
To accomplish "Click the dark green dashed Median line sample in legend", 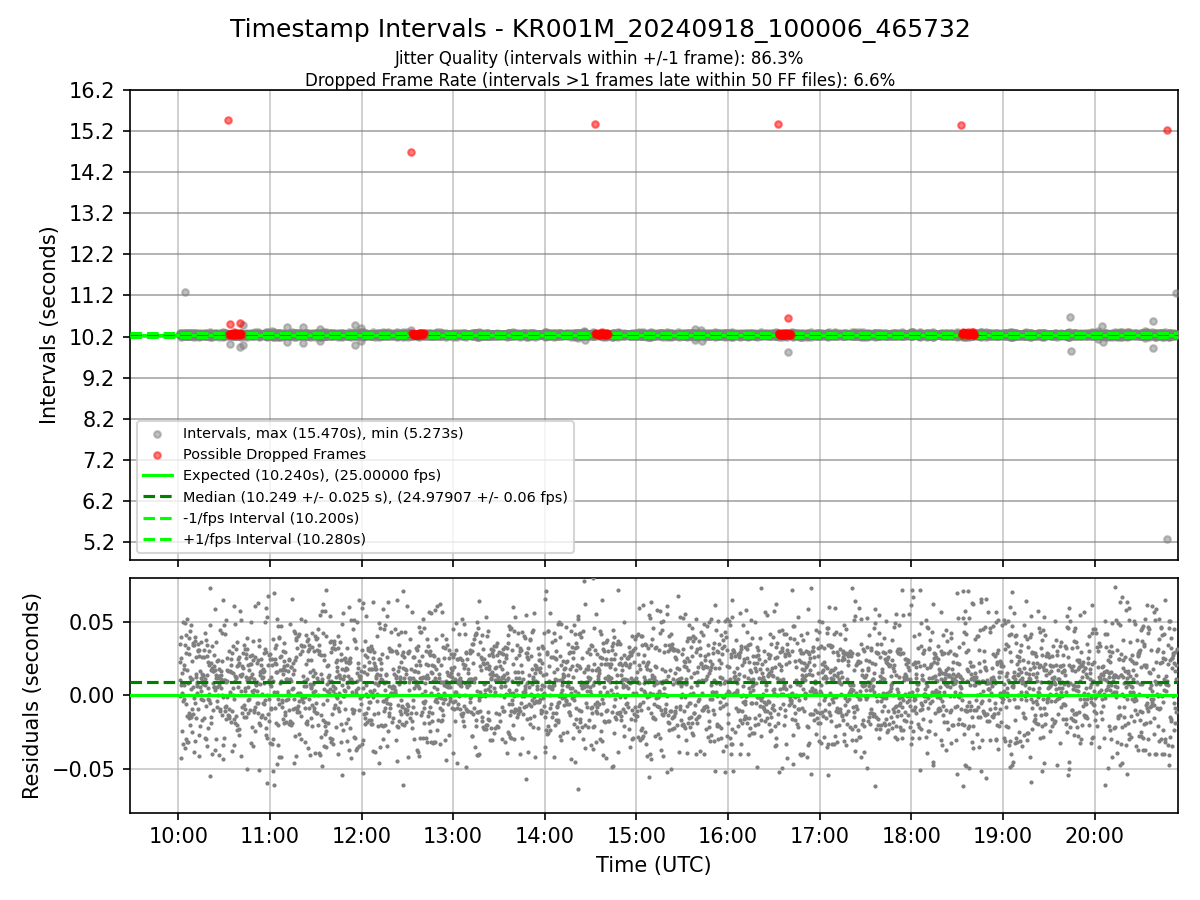I will (158, 497).
